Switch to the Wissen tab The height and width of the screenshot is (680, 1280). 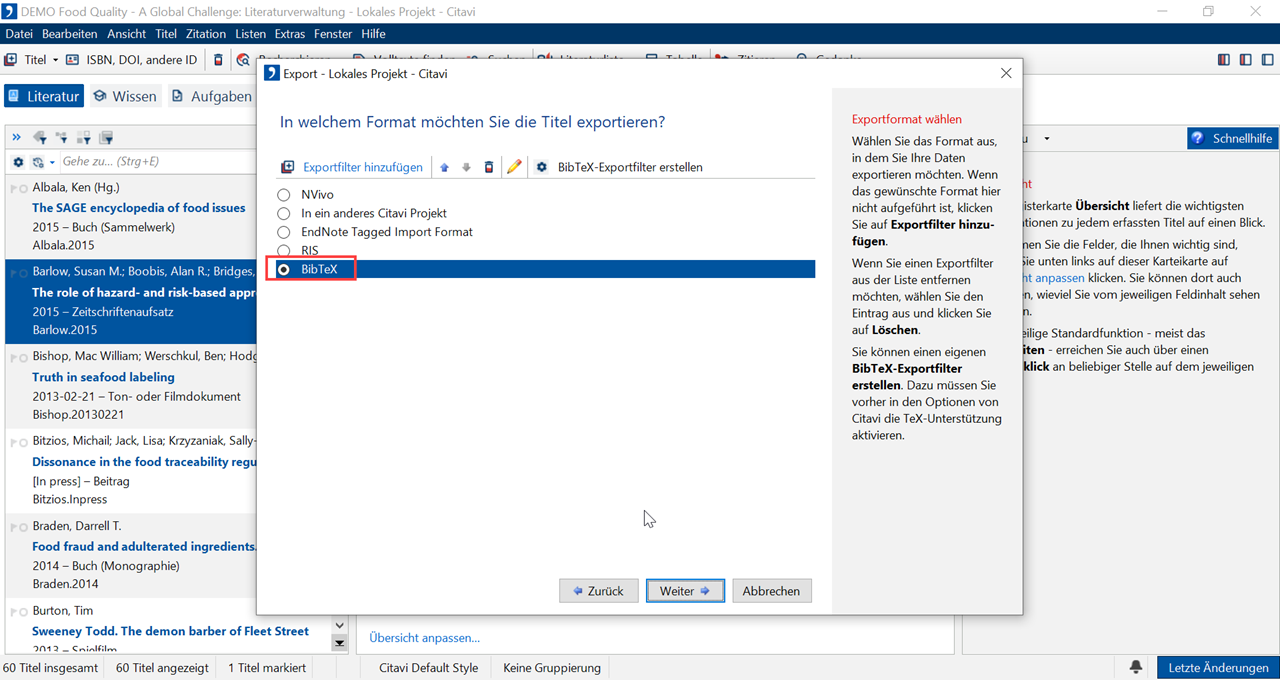(x=125, y=96)
